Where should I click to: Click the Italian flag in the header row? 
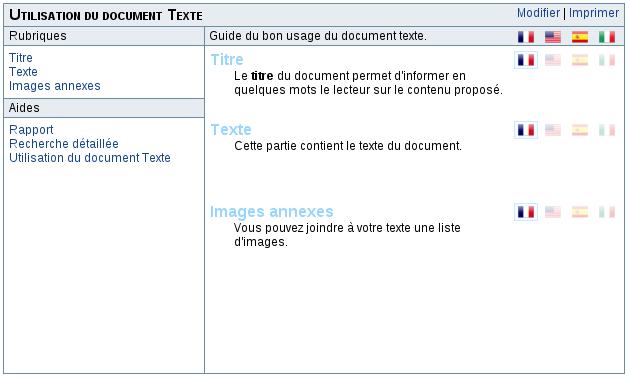tap(606, 37)
